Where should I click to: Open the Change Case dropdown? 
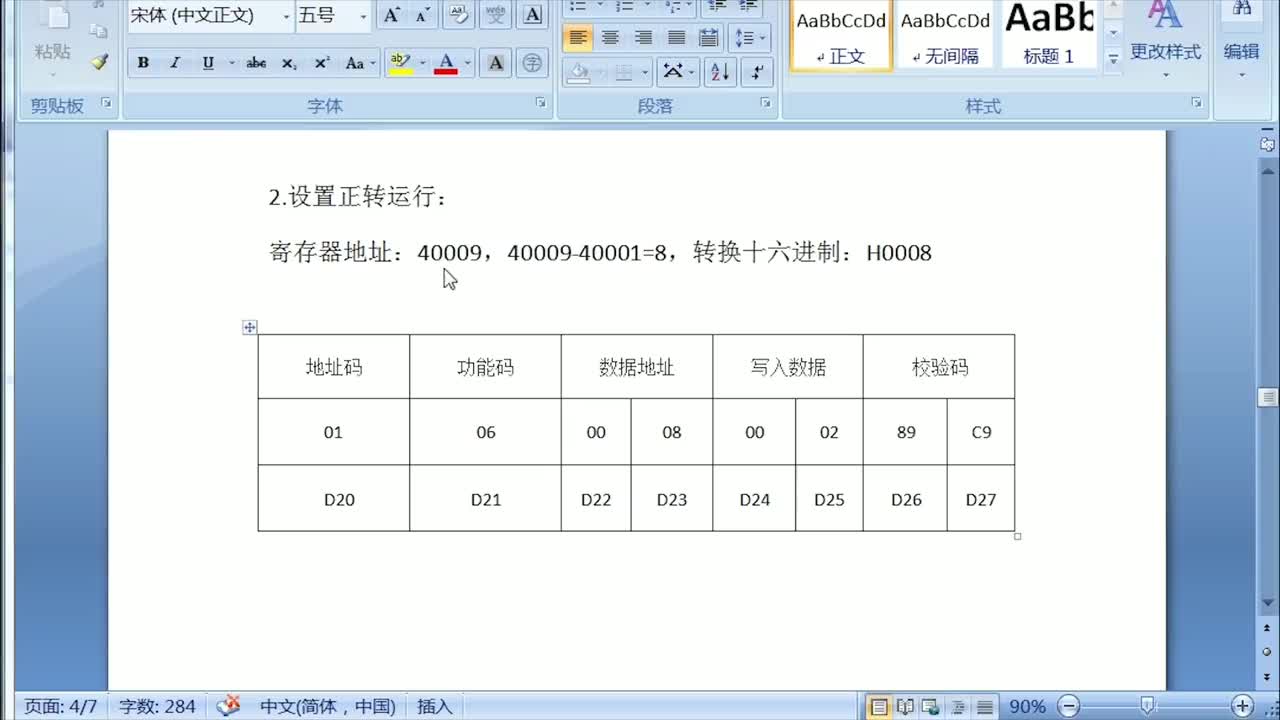pyautogui.click(x=361, y=63)
